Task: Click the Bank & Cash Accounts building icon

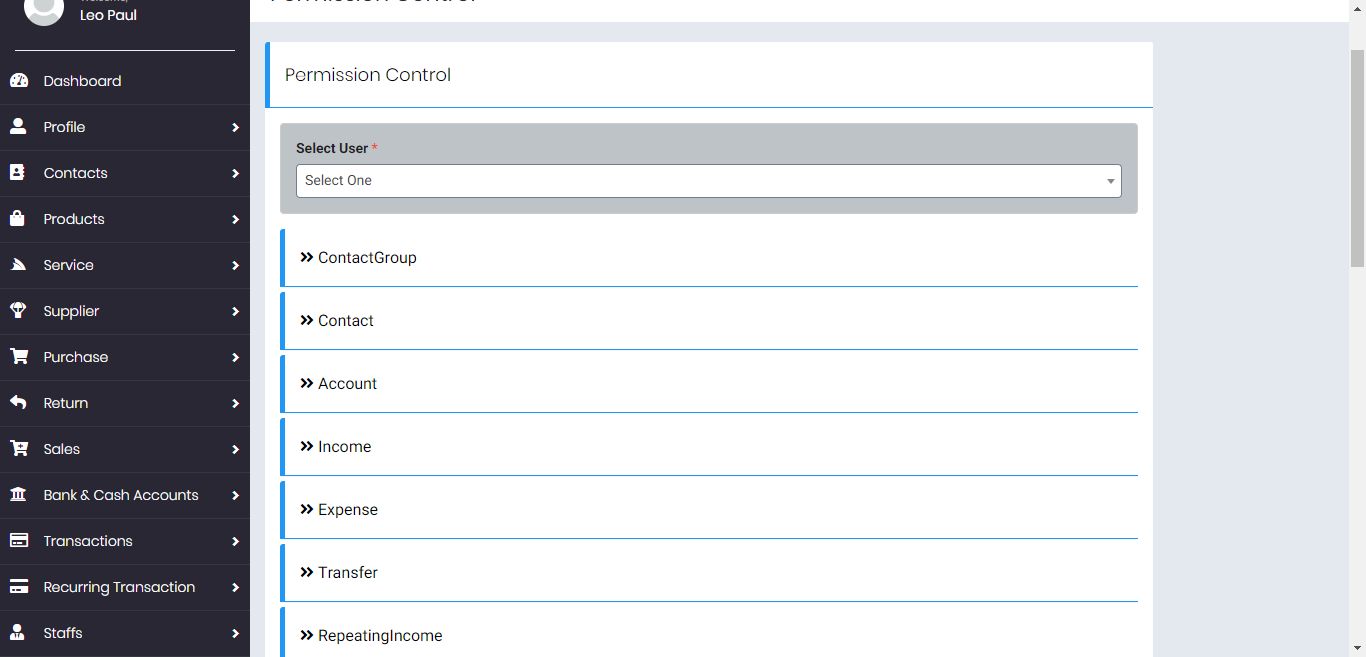Action: tap(18, 495)
